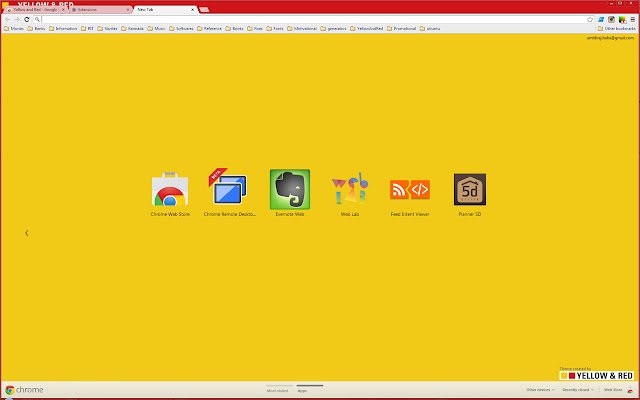This screenshot has height=400, width=640.
Task: Close the Extensions tab
Action: tap(128, 9)
